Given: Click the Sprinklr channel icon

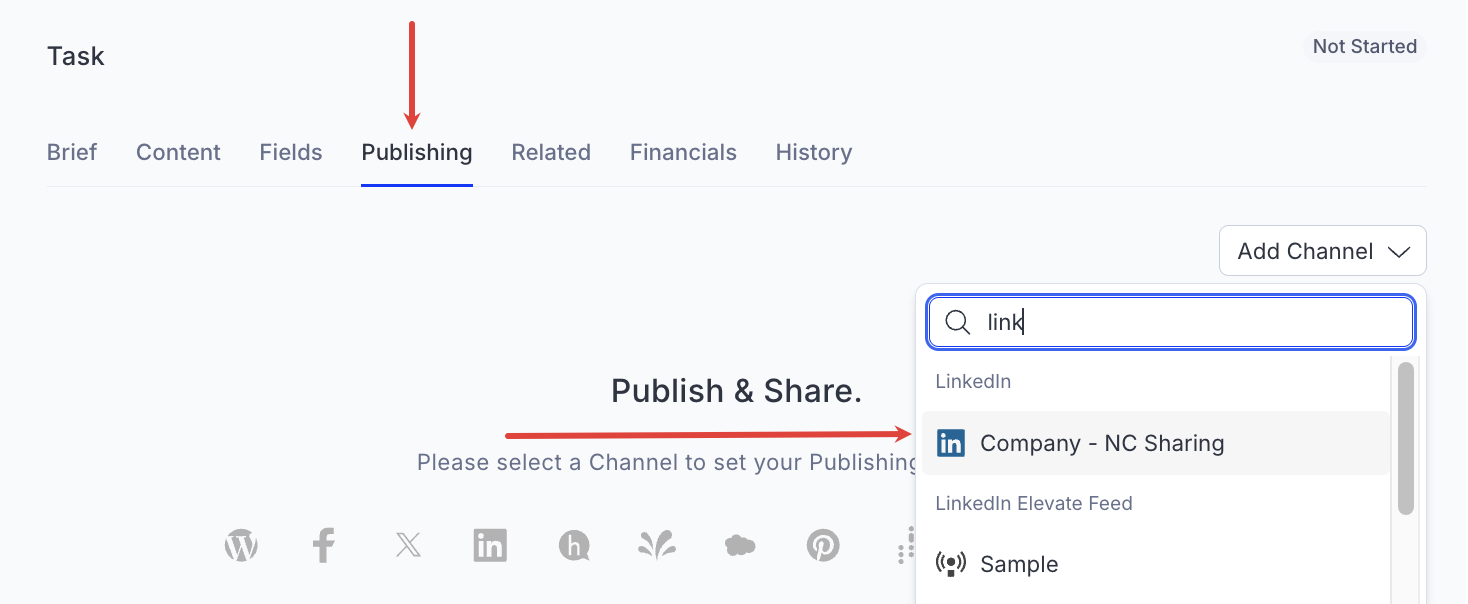Looking at the screenshot, I should point(656,545).
